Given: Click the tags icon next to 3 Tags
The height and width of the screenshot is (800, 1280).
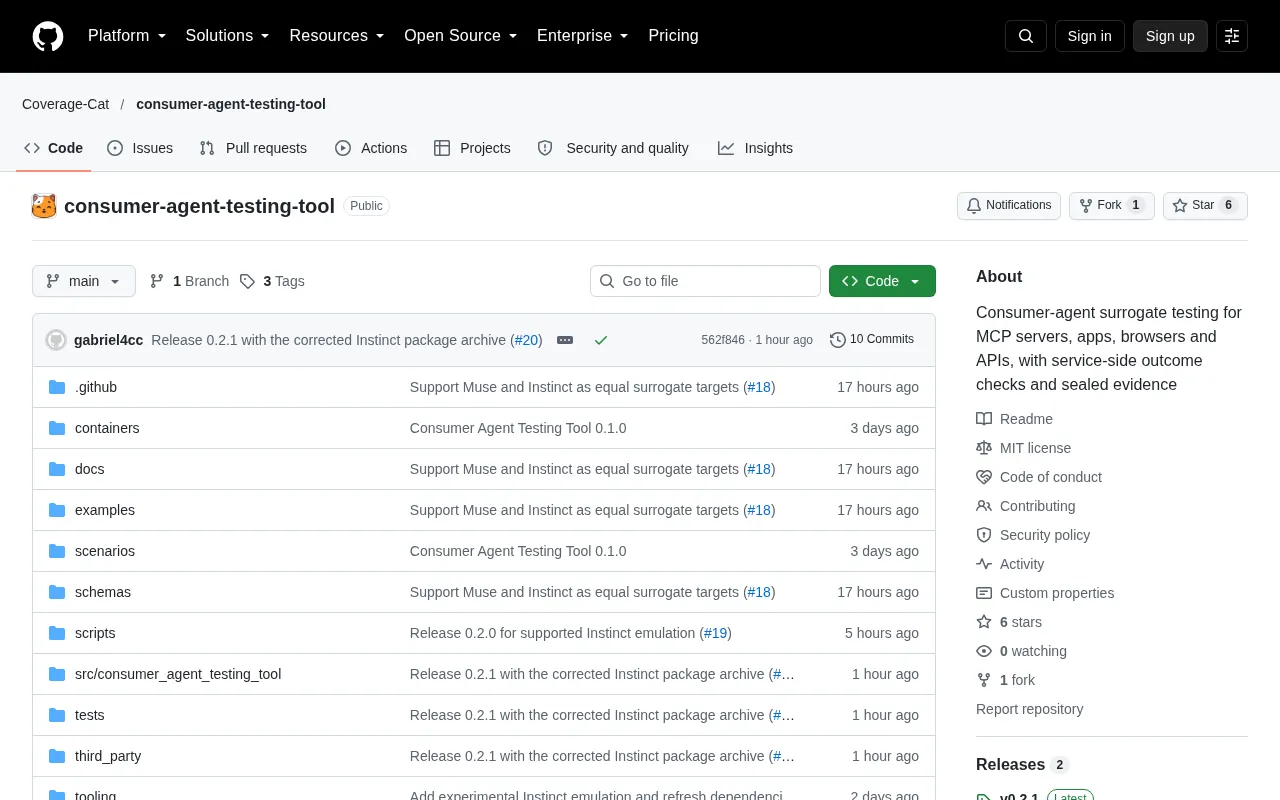Looking at the screenshot, I should pos(247,281).
